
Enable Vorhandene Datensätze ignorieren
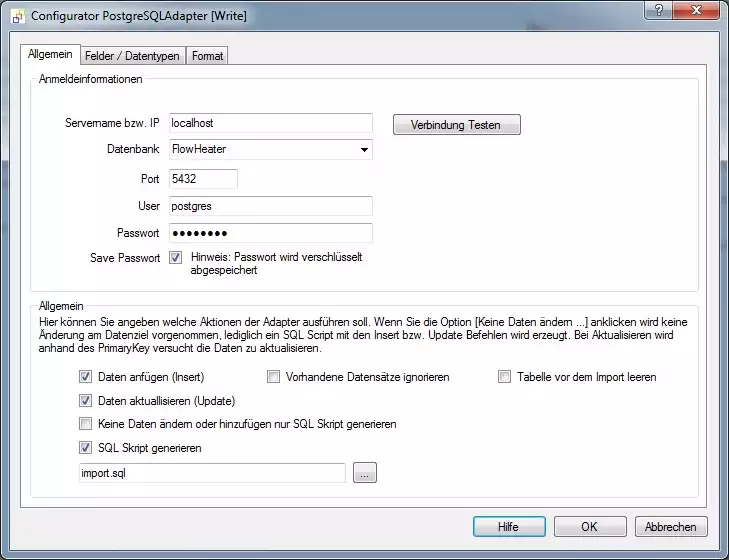pyautogui.click(x=273, y=377)
